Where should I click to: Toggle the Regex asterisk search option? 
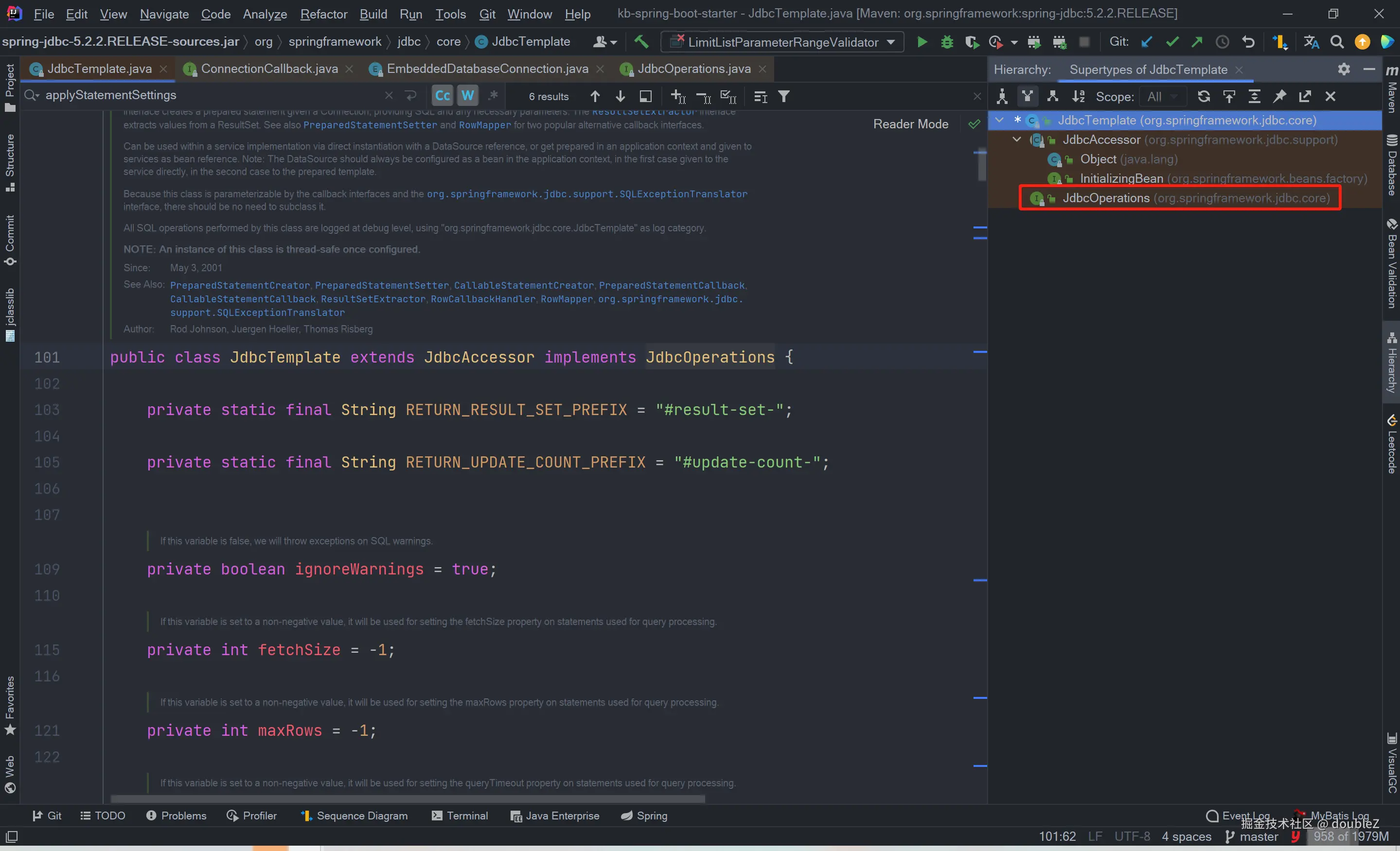[493, 96]
